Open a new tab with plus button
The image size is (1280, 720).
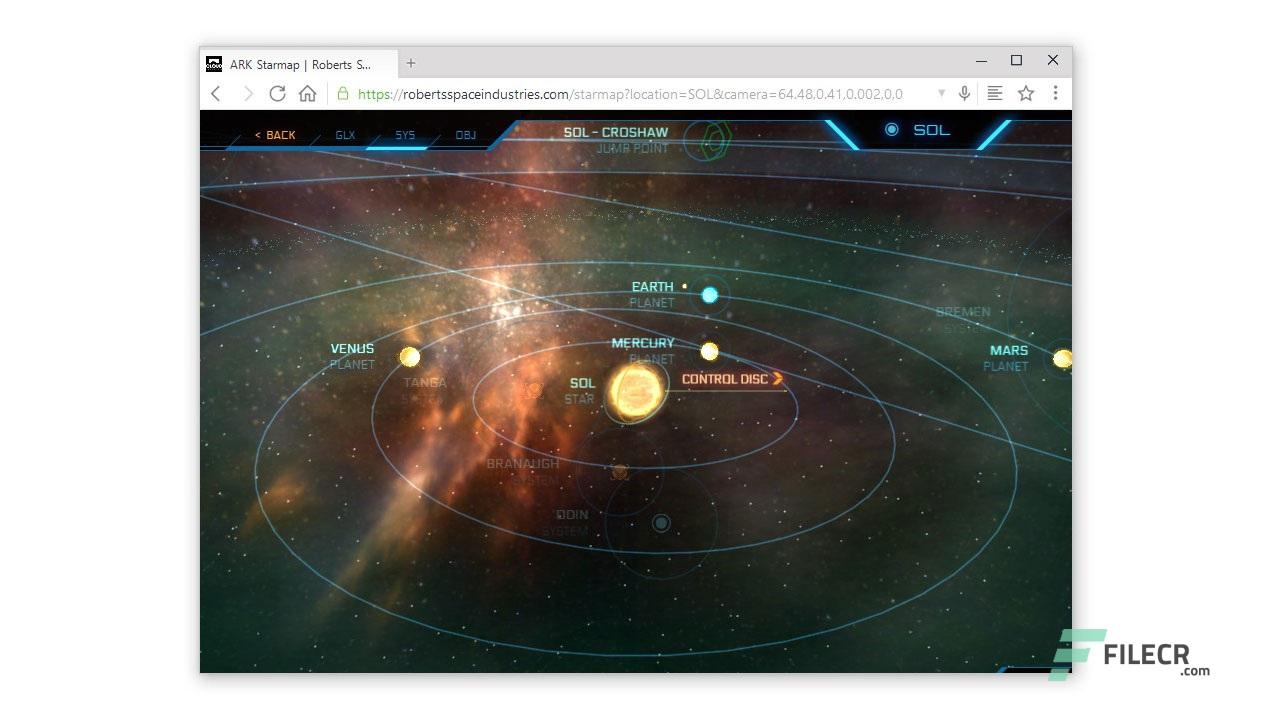tap(410, 63)
